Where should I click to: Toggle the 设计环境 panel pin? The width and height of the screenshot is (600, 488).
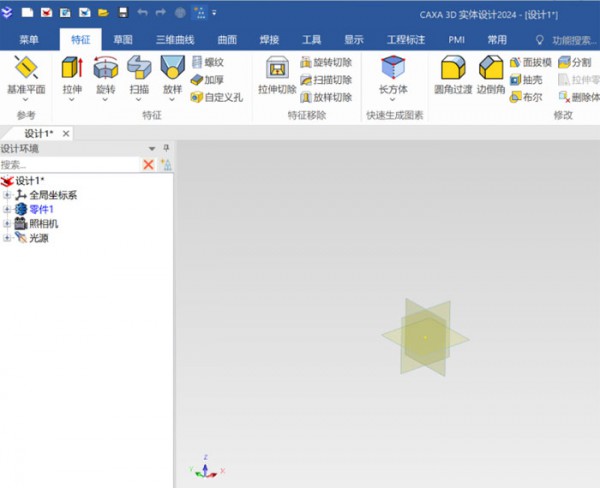click(166, 148)
